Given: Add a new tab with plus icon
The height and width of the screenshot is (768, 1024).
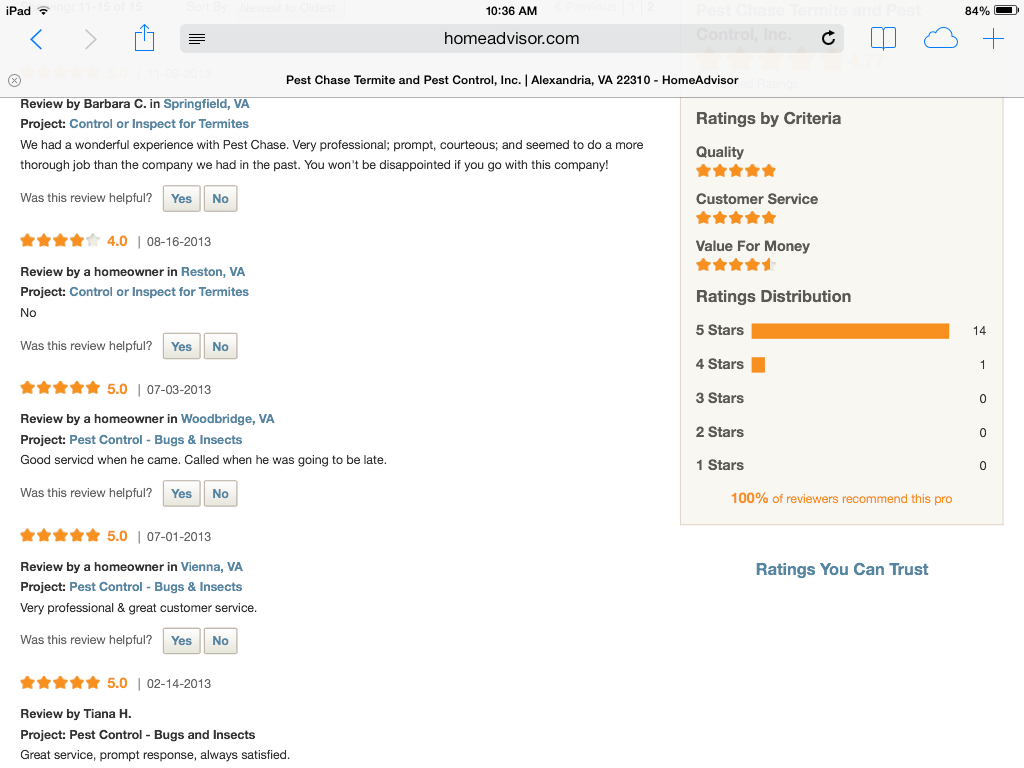Looking at the screenshot, I should coord(993,39).
